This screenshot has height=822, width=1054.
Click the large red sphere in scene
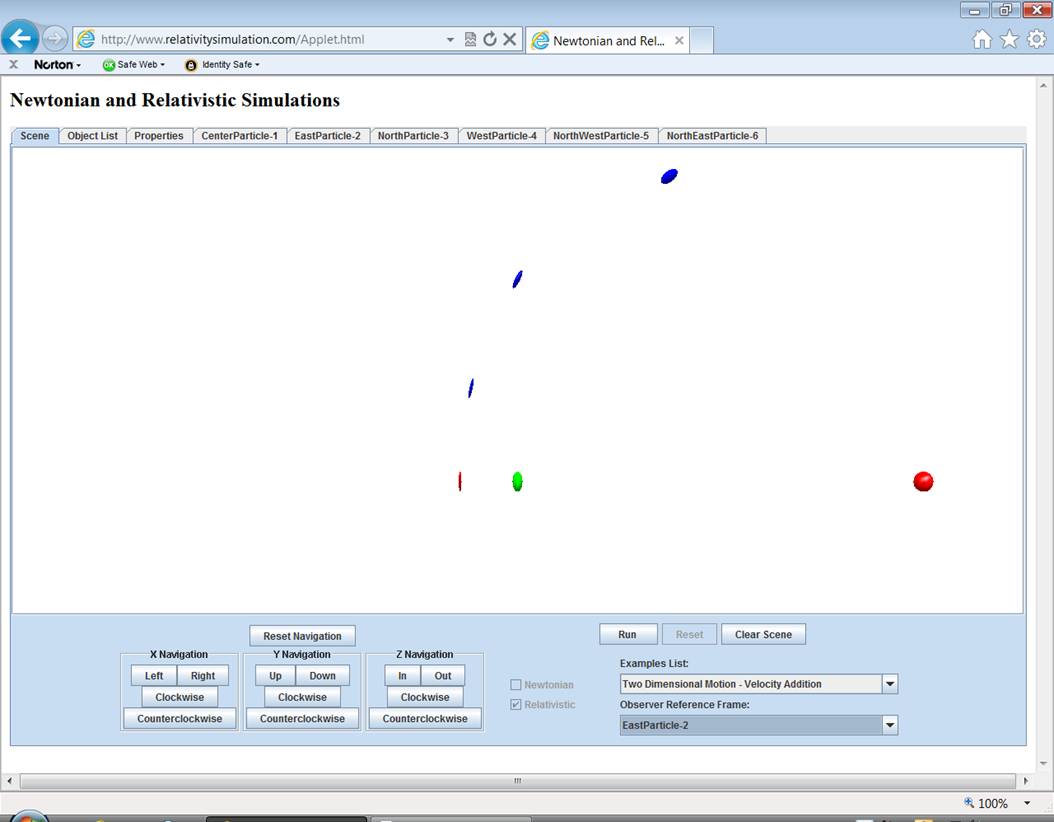pyautogui.click(x=923, y=482)
